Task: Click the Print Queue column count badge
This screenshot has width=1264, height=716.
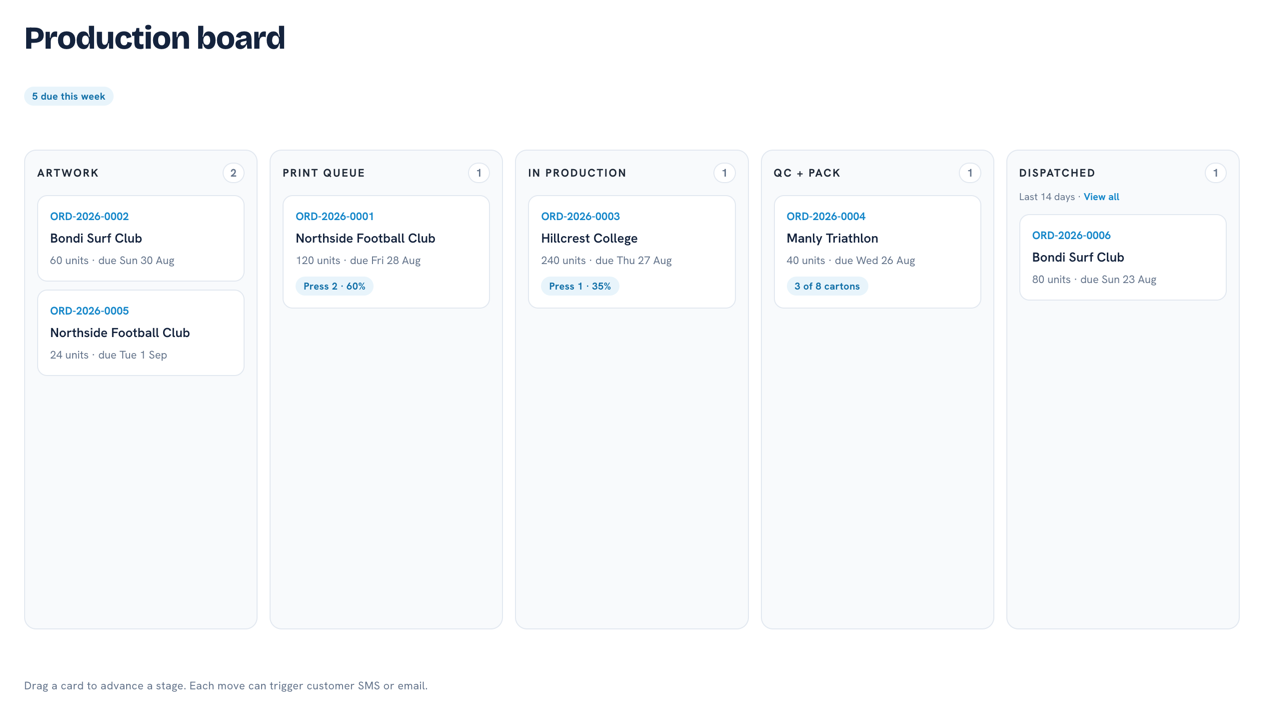Action: point(479,173)
